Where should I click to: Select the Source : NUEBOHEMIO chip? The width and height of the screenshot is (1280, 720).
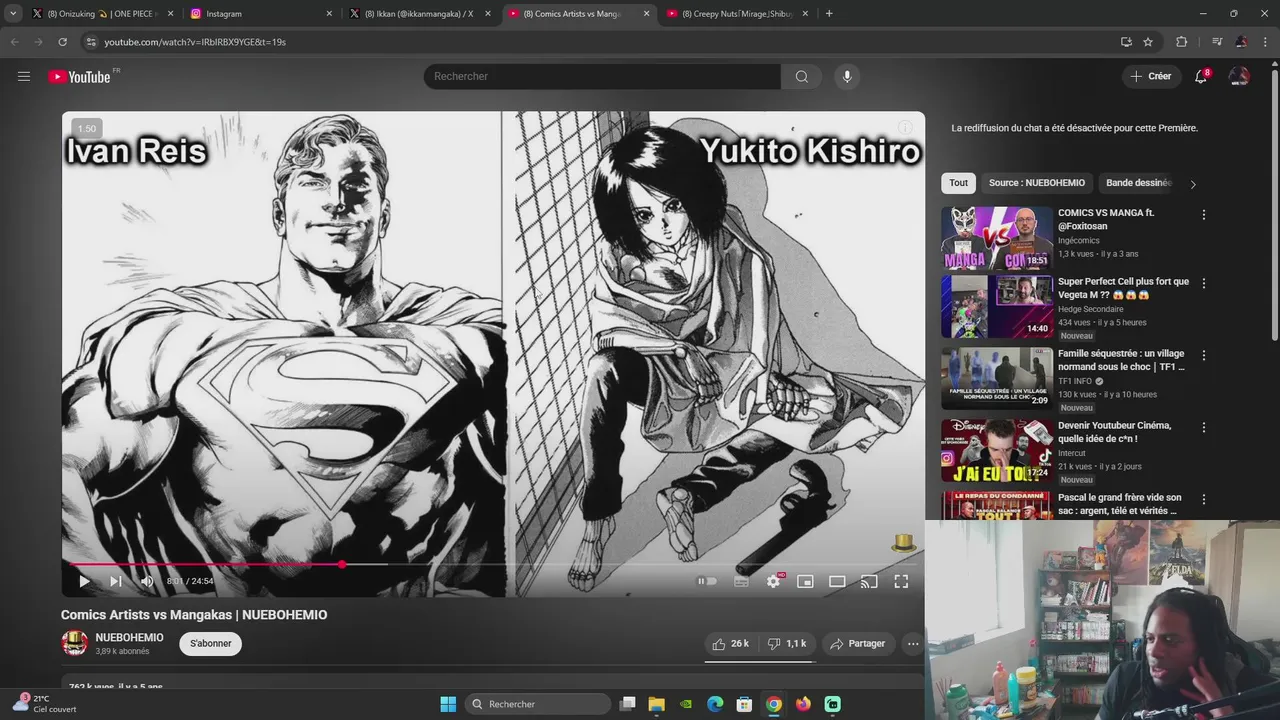1037,183
